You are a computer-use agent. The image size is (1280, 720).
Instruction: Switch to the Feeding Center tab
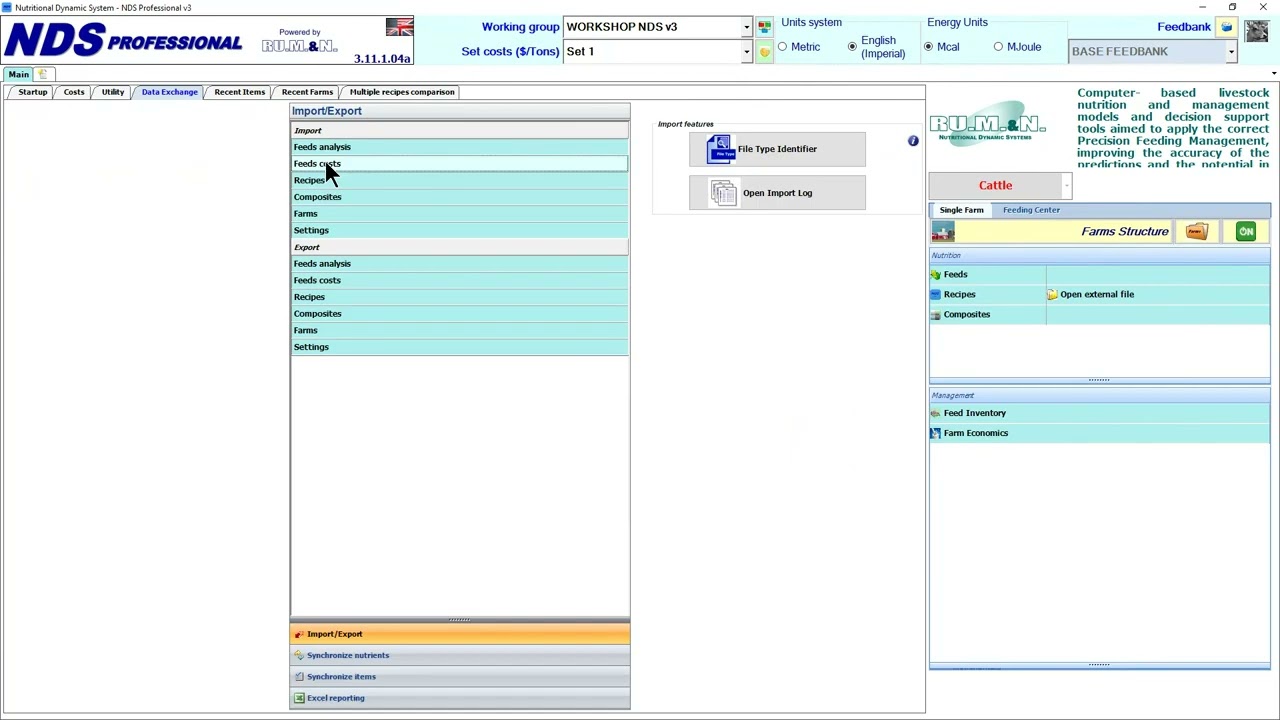pyautogui.click(x=1031, y=210)
